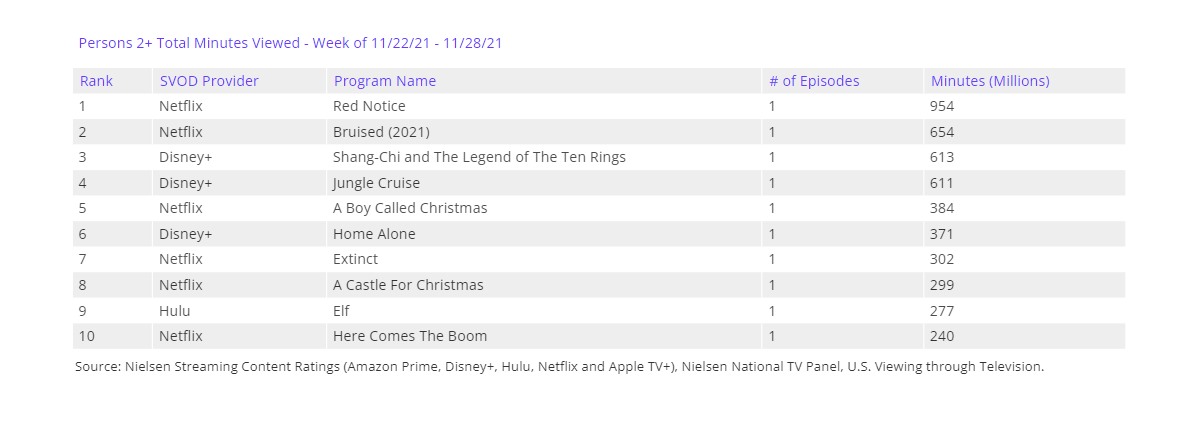The height and width of the screenshot is (423, 1194).
Task: Click the Hulu provider cell
Action: coord(174,310)
